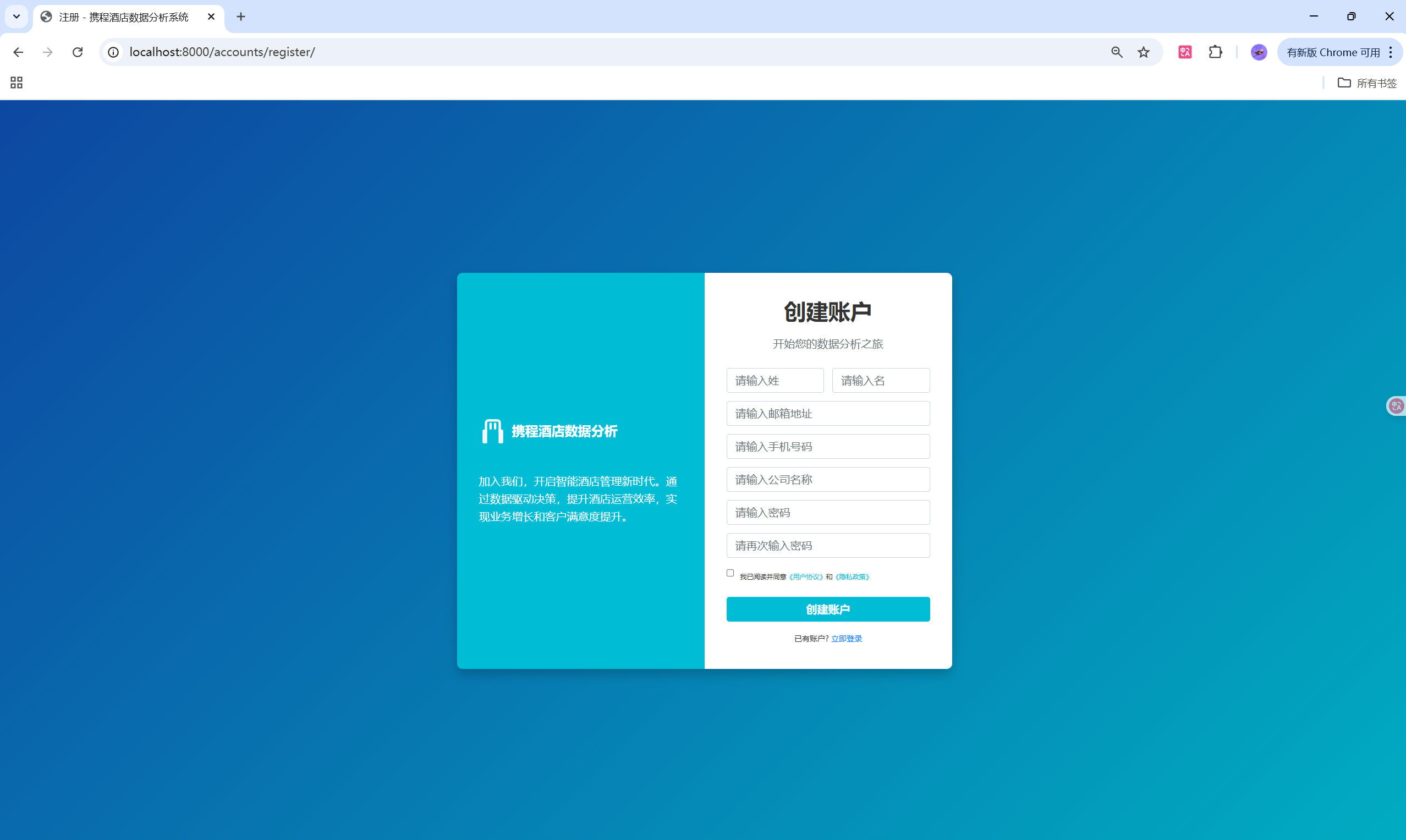Follow the 立即登录 link
Image resolution: width=1406 pixels, height=840 pixels.
(x=846, y=639)
